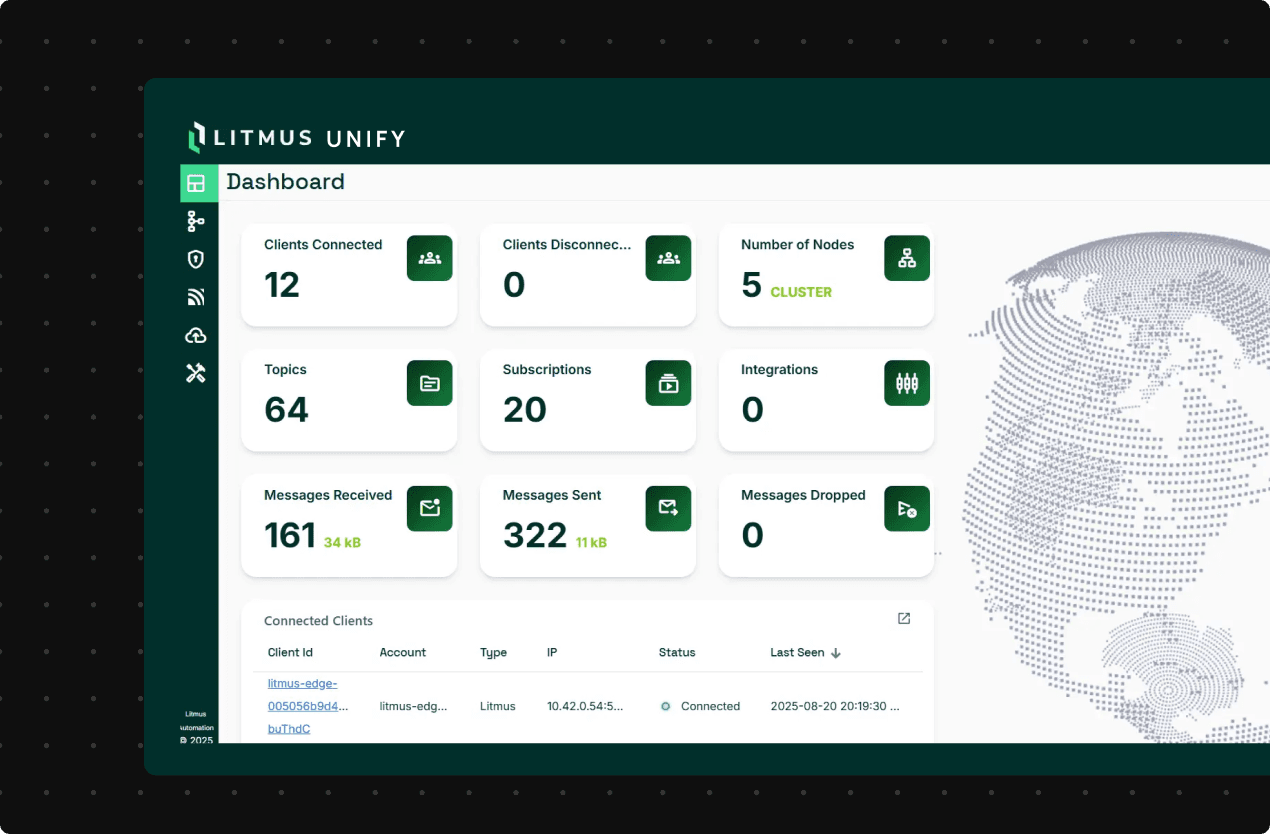Image resolution: width=1270 pixels, height=834 pixels.
Task: Click the 34 kB received size
Action: click(x=342, y=542)
